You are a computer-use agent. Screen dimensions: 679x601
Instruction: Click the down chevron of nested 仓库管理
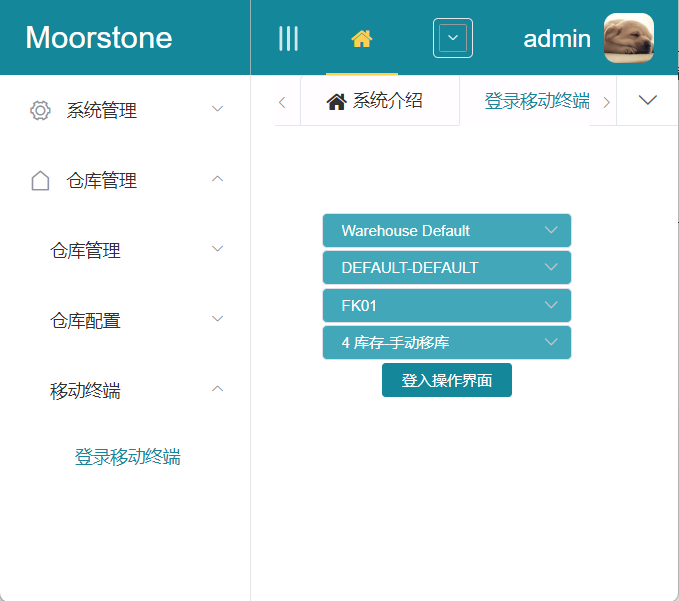217,249
